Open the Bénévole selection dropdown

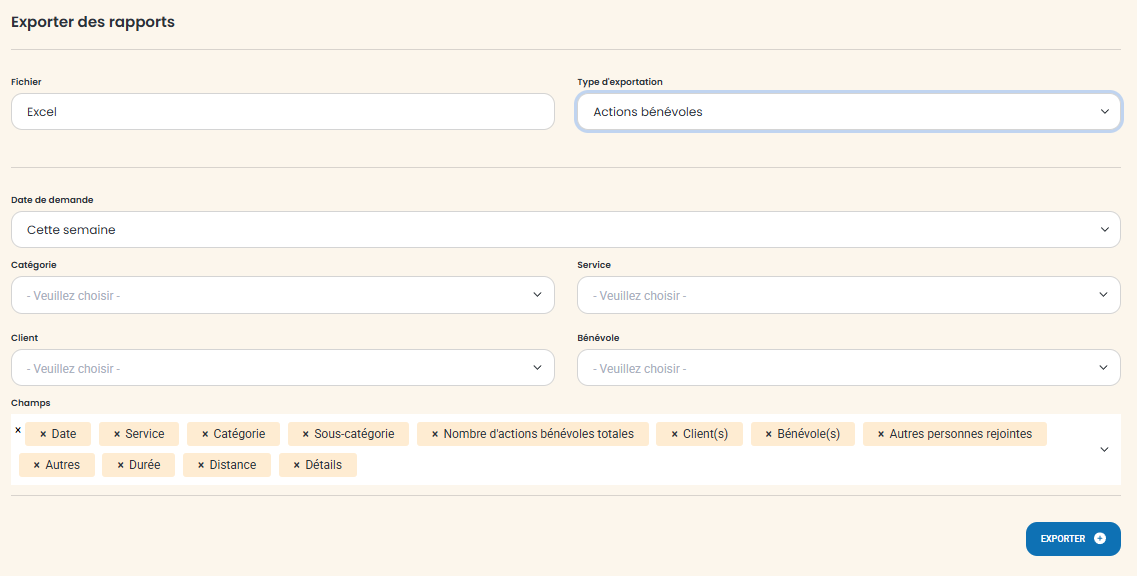848,368
